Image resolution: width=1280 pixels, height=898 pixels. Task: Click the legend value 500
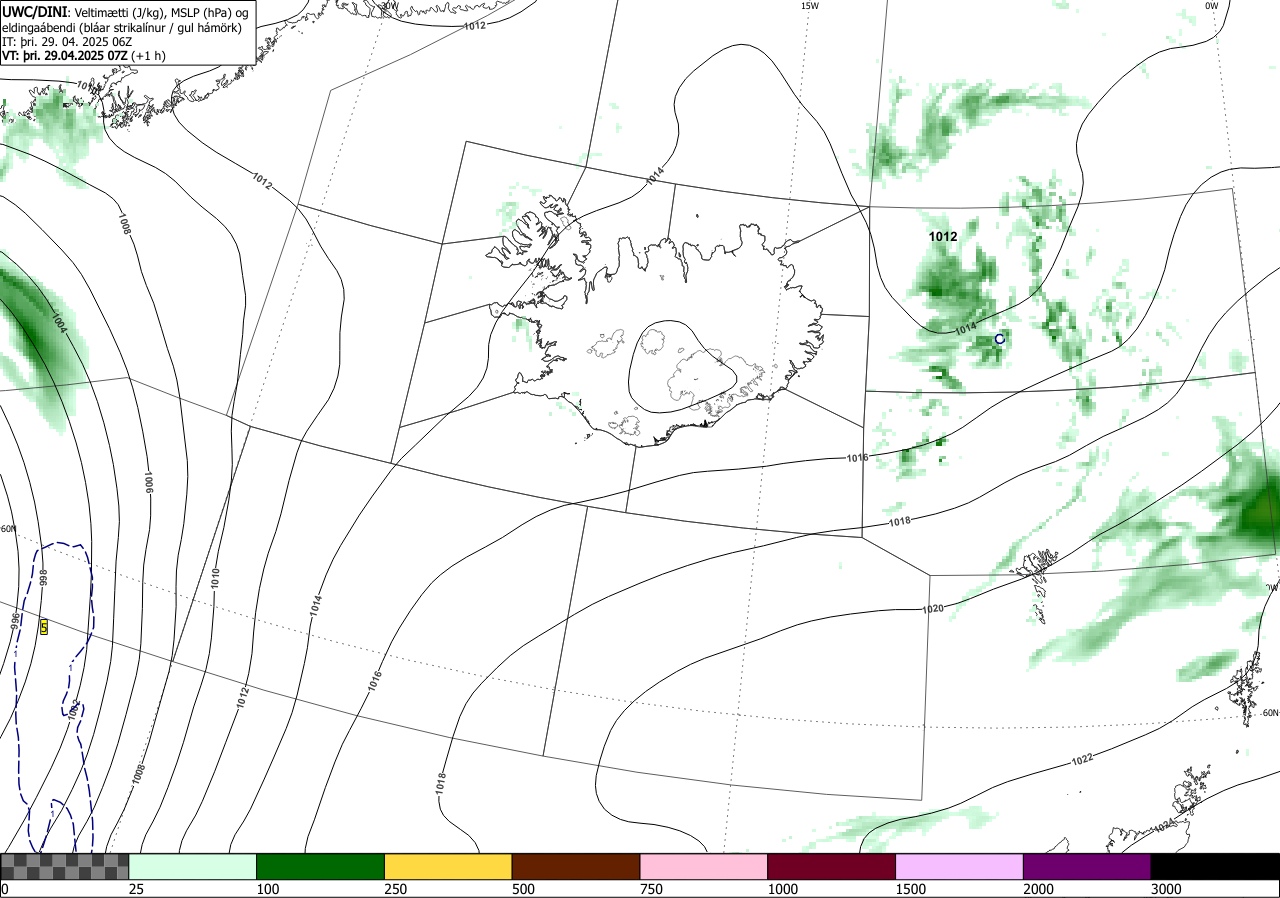(x=523, y=889)
